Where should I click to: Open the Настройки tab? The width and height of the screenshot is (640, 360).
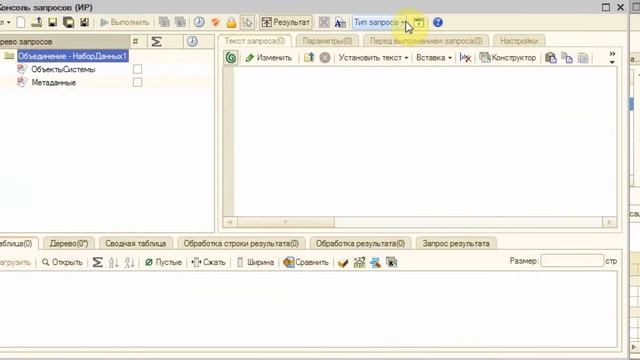tap(519, 41)
